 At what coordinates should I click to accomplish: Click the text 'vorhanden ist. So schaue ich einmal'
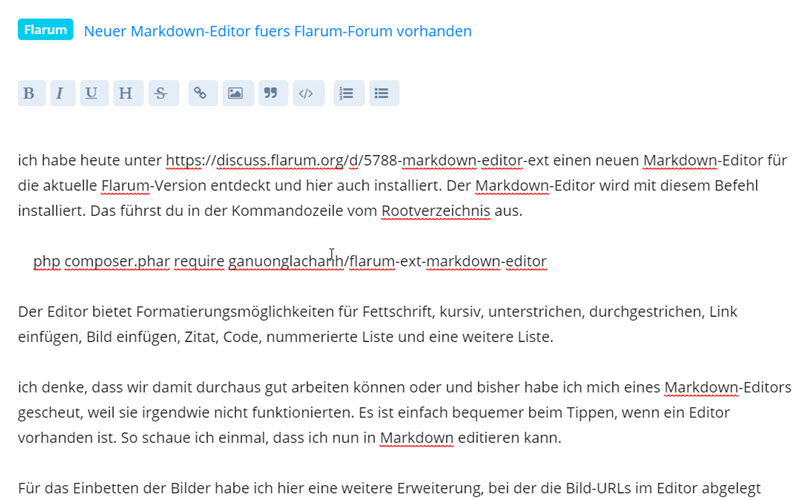pyautogui.click(x=143, y=438)
